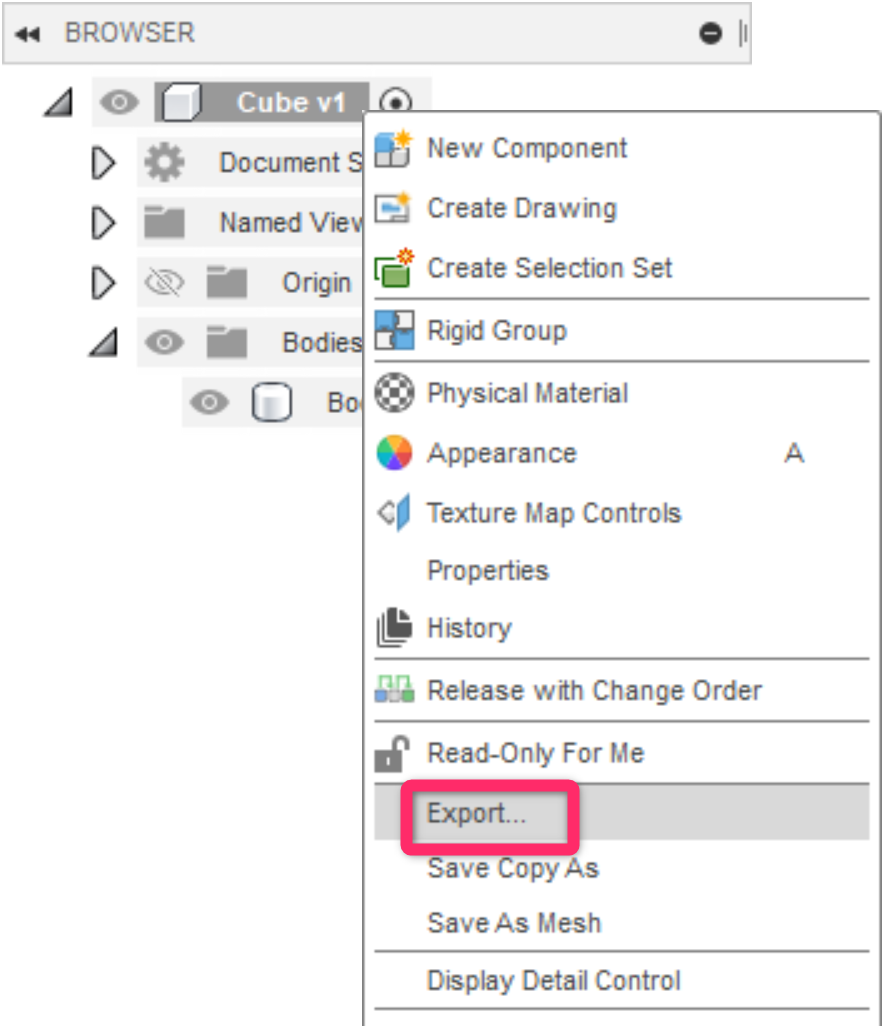Screen dimensions: 885x1026
Task: Select Save As Mesh menu entry
Action: coord(514,922)
